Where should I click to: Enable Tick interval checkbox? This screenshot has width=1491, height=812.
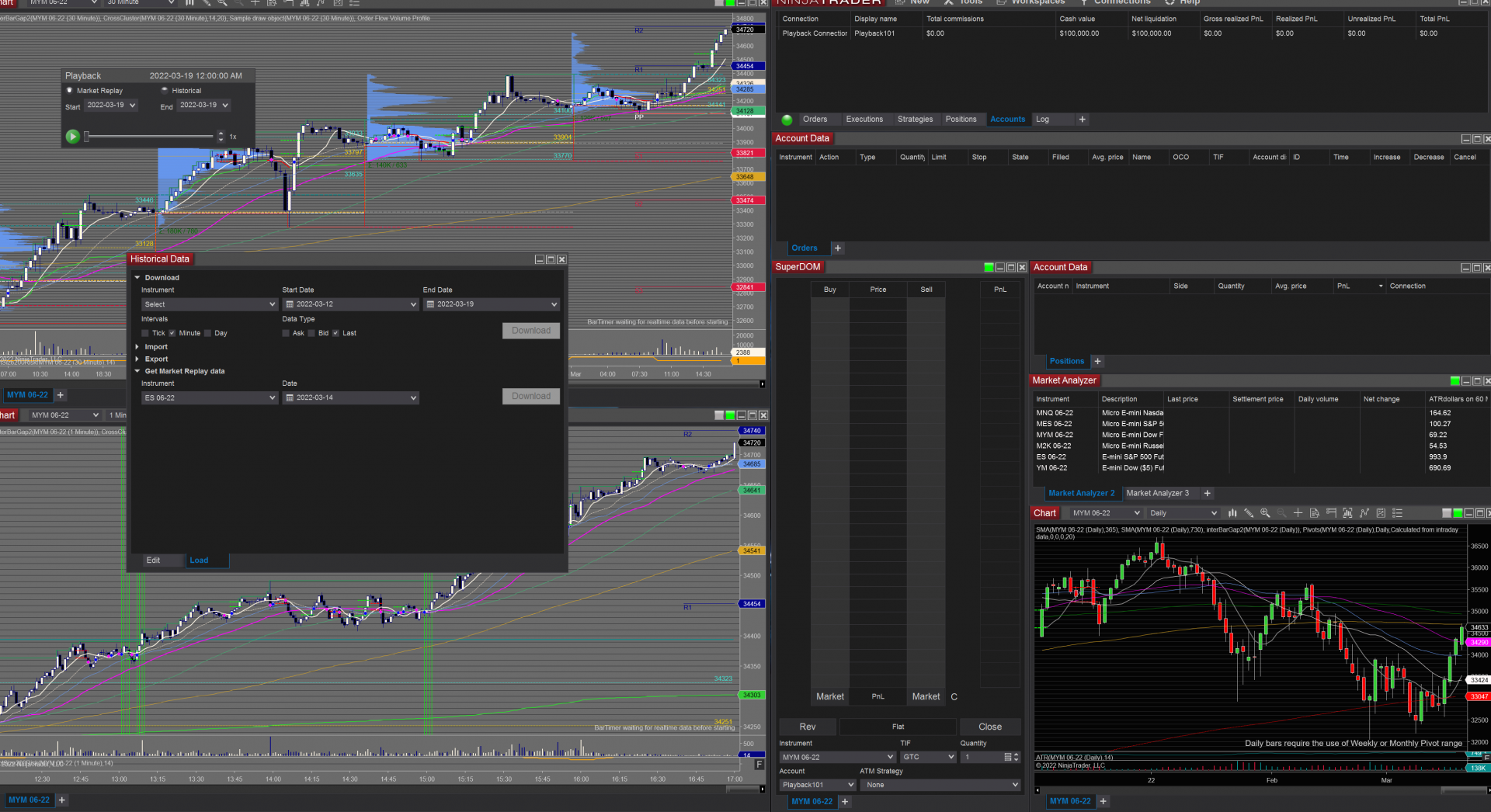pyautogui.click(x=145, y=333)
